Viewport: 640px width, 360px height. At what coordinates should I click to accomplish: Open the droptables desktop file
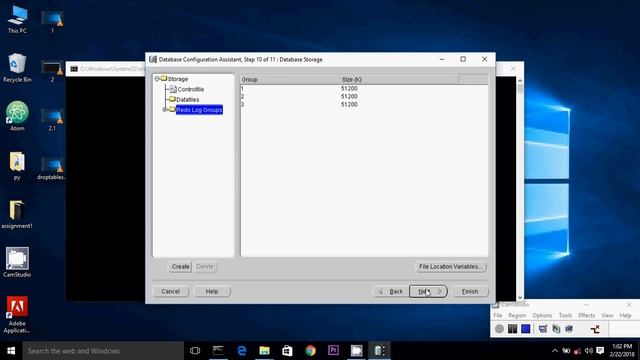coord(52,168)
